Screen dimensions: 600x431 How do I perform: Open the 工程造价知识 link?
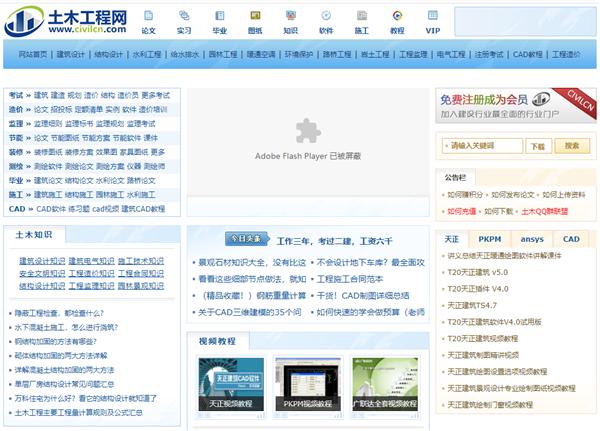pos(91,273)
